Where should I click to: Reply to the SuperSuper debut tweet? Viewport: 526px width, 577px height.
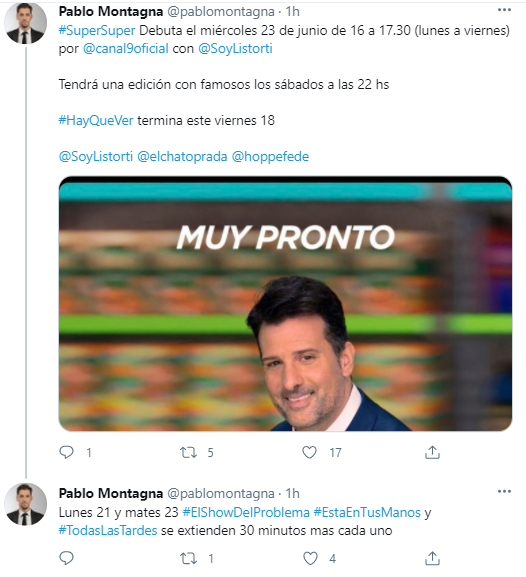tap(67, 452)
